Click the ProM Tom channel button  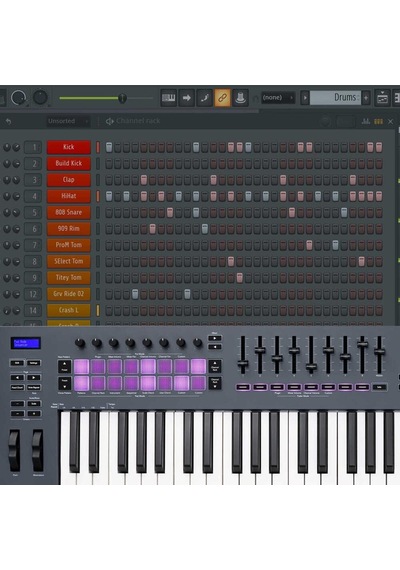click(69, 245)
